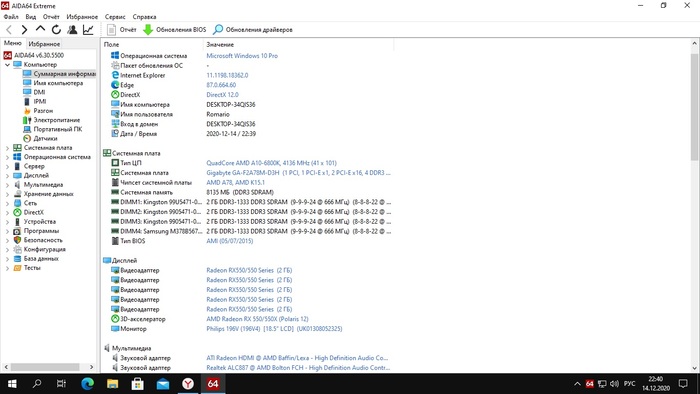Open user feedback person icon in toolbar
700x394 pixels.
72,30
